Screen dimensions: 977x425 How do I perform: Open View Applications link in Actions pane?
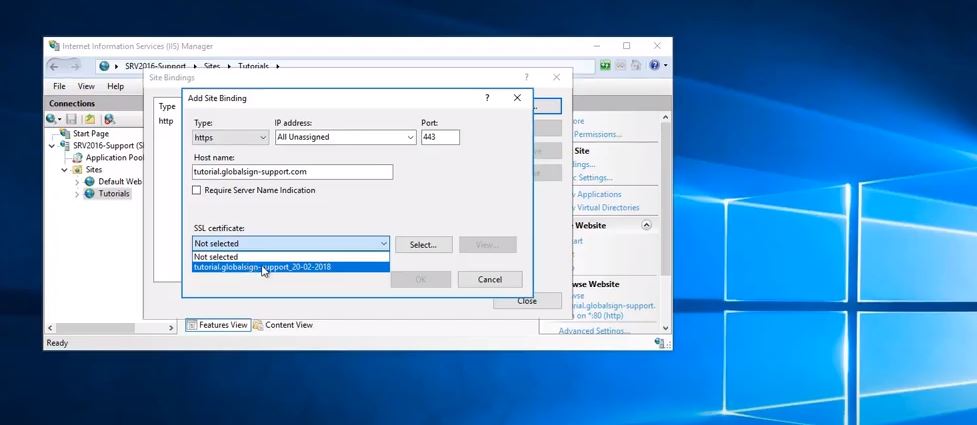tap(599, 194)
